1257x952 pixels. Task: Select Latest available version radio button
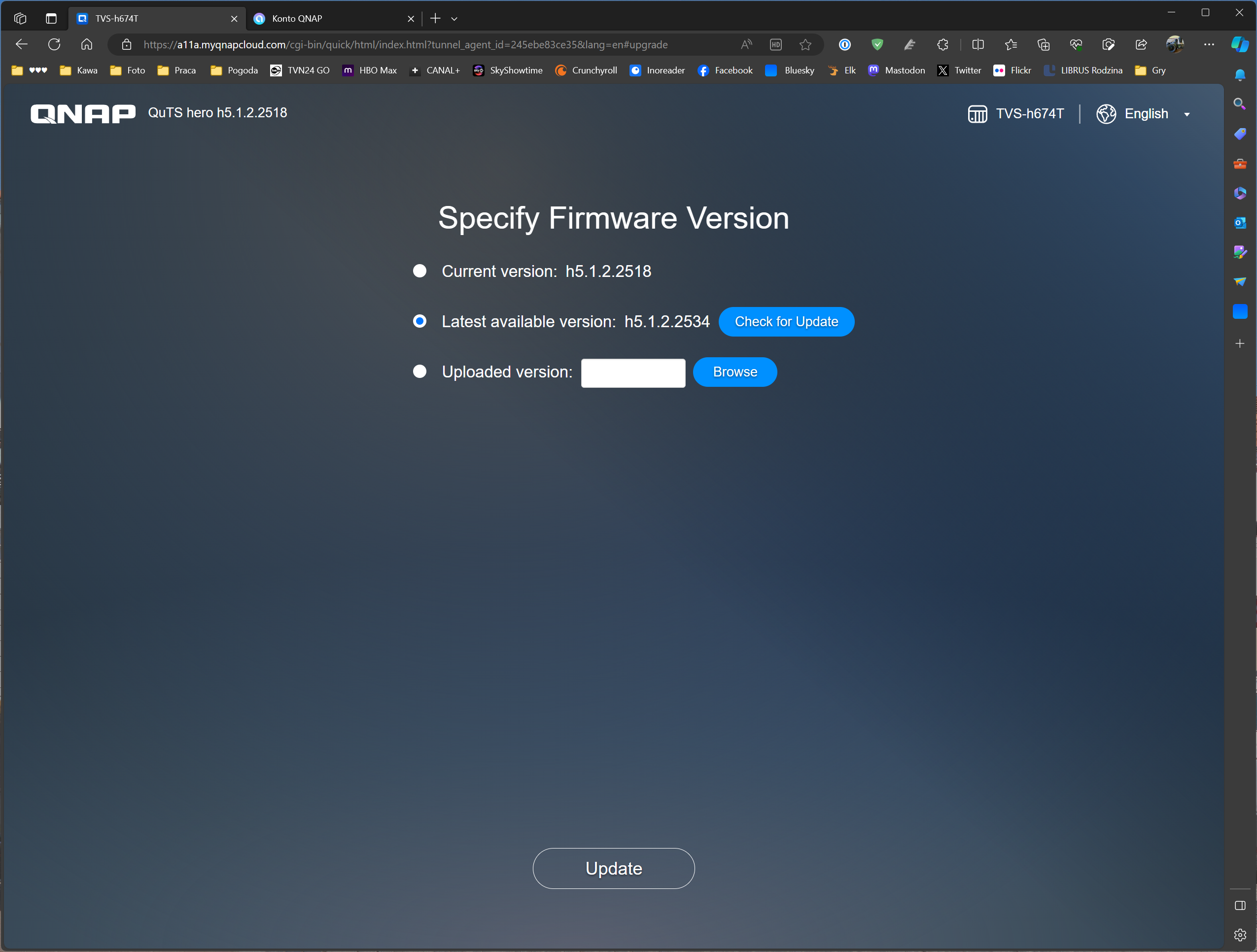click(419, 321)
